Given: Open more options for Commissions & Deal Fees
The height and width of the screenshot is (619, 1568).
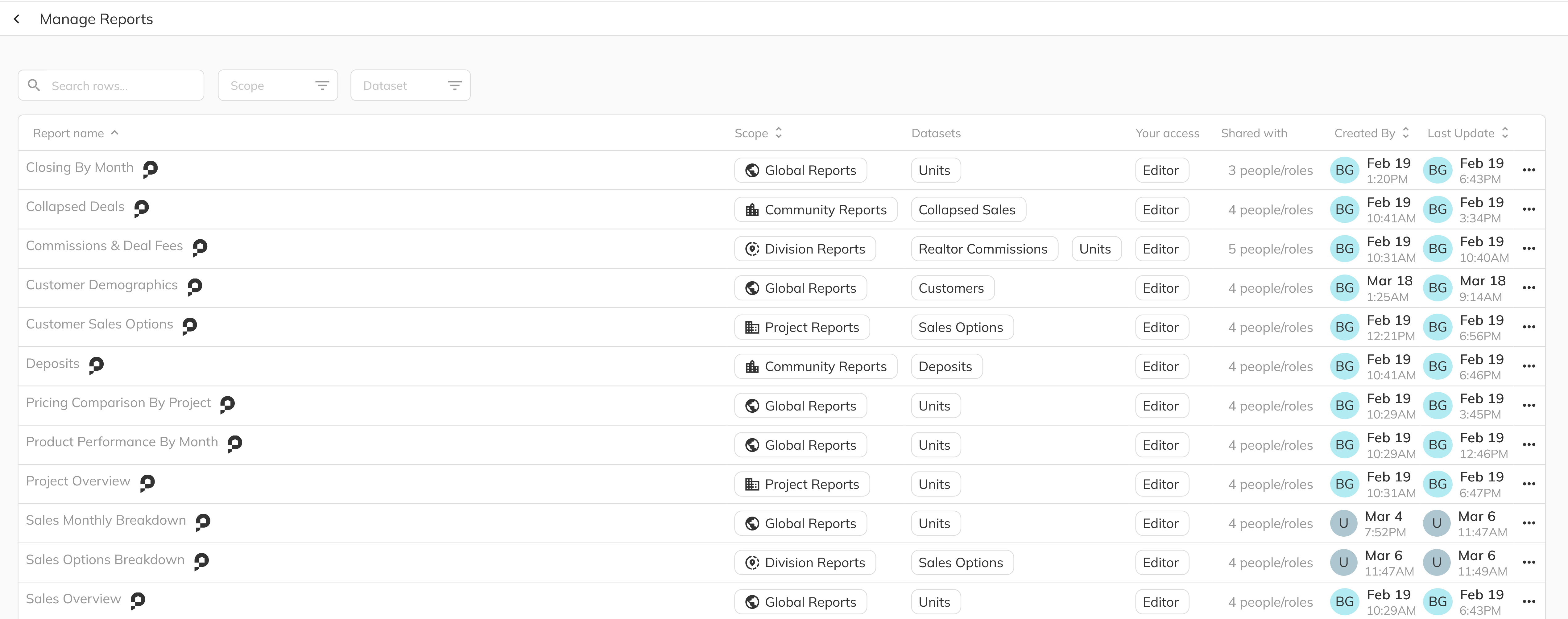Looking at the screenshot, I should (1529, 249).
